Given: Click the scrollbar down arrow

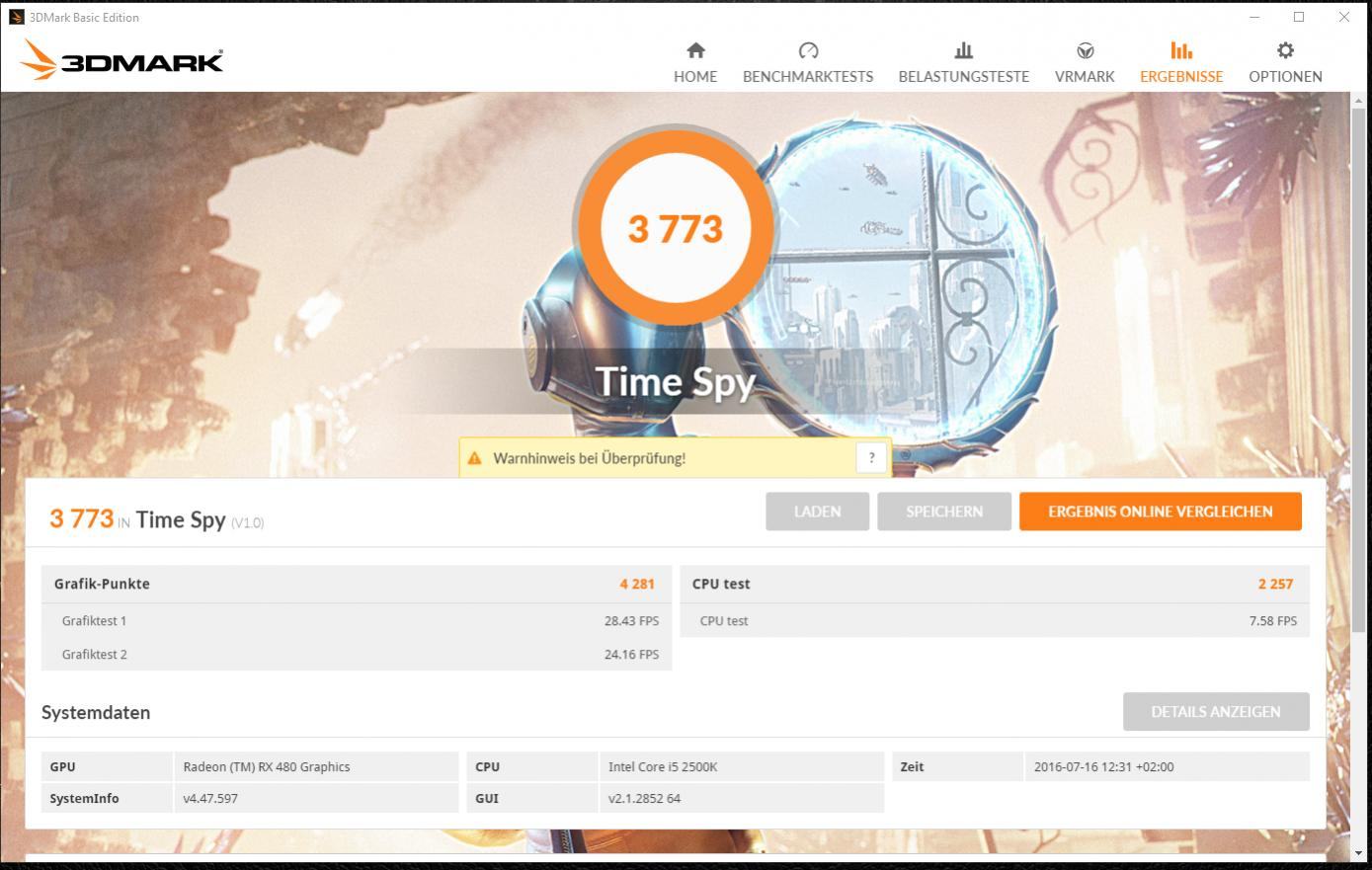Looking at the screenshot, I should pos(1360,852).
